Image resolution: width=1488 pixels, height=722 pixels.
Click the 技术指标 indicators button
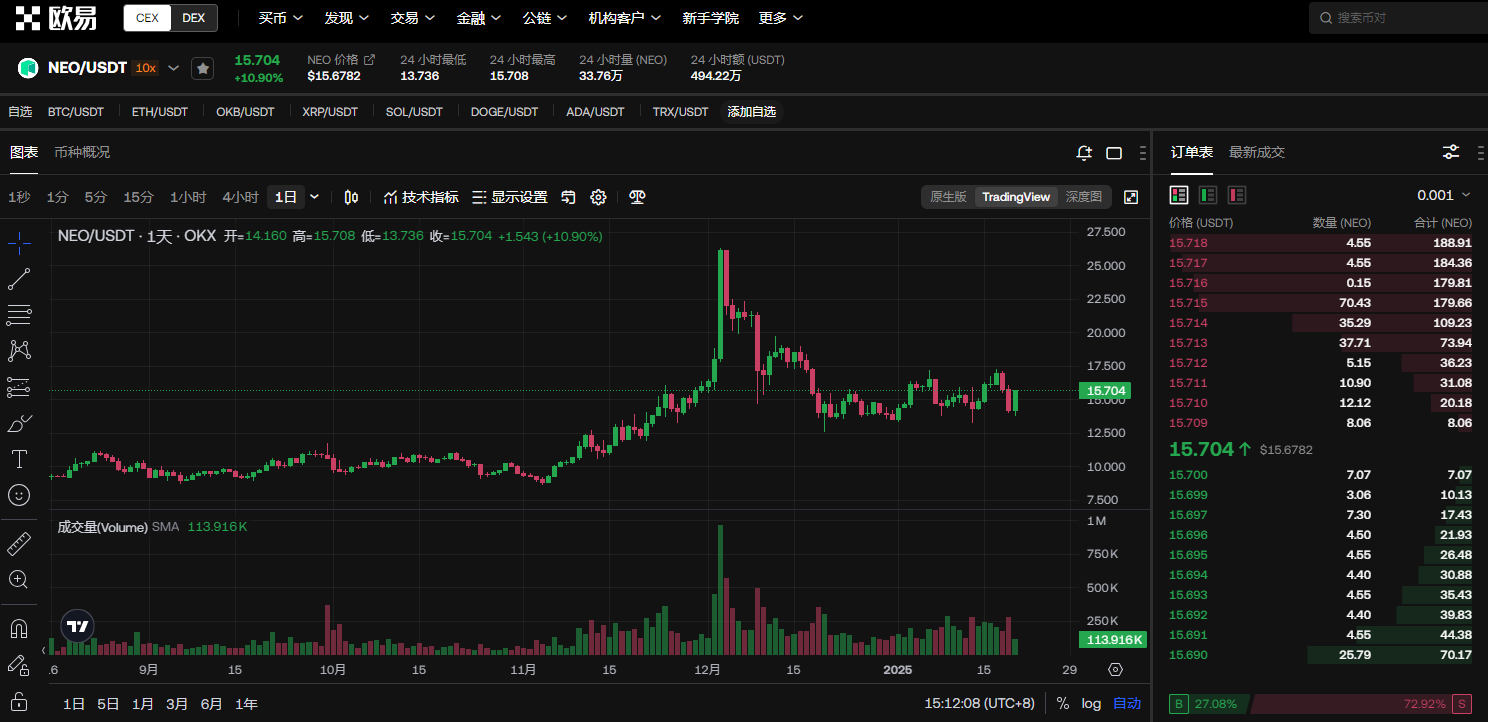pos(421,197)
